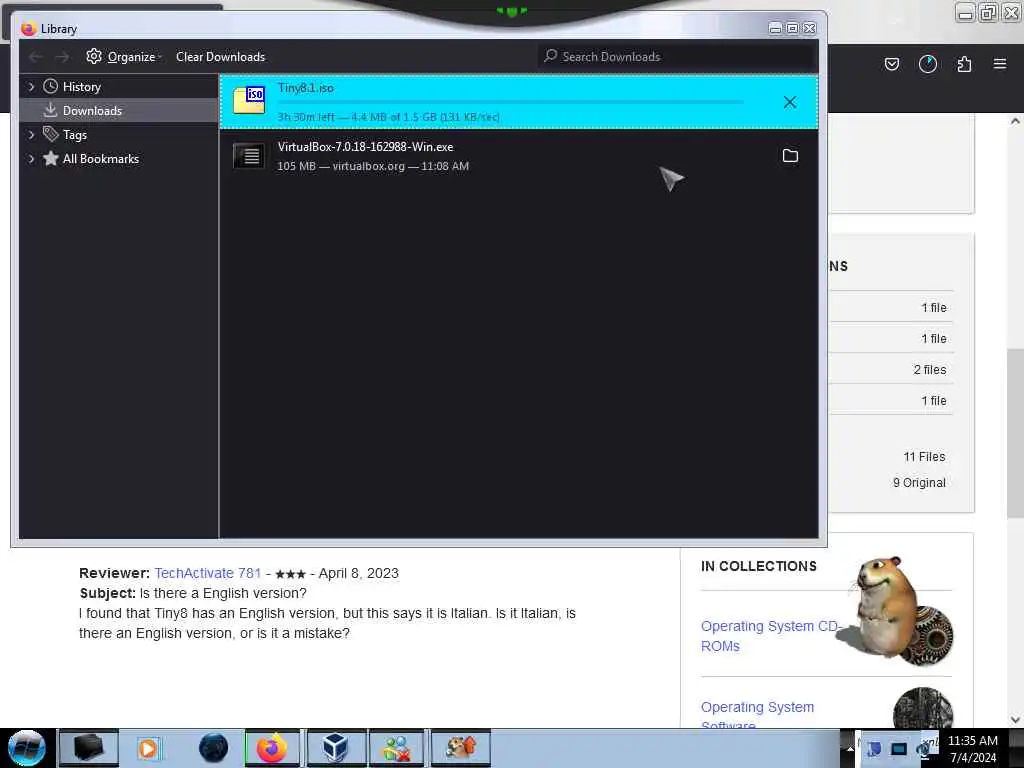The width and height of the screenshot is (1024, 768).
Task: Focus the Search Downloads field
Action: click(x=677, y=57)
